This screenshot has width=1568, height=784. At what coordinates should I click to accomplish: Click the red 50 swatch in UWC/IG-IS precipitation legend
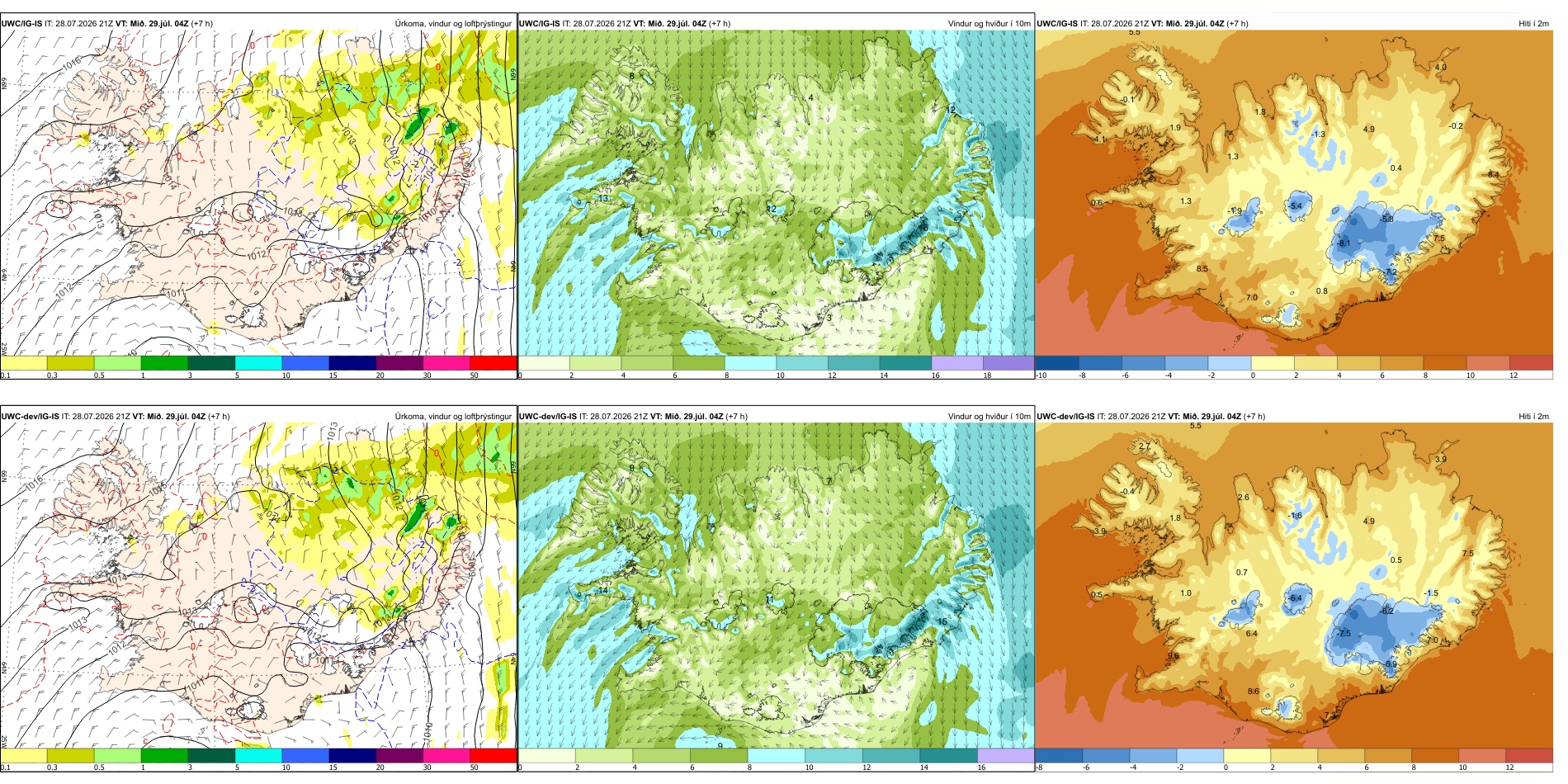coord(494,363)
